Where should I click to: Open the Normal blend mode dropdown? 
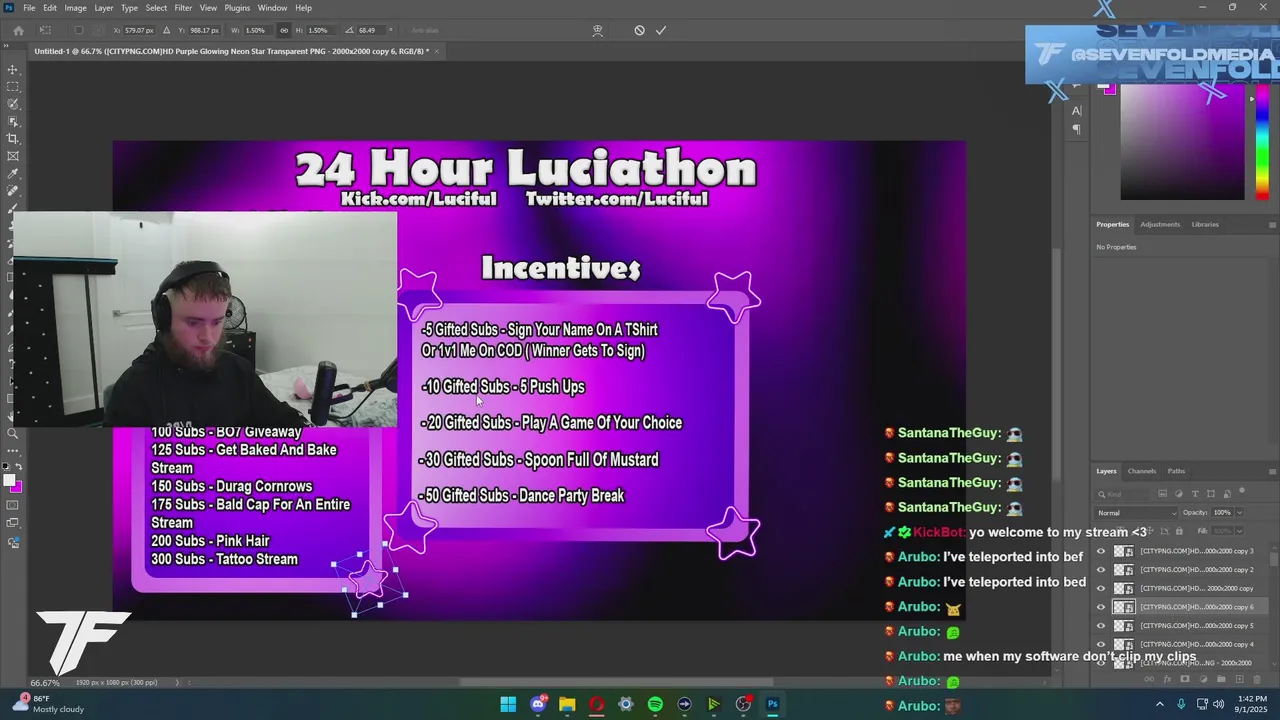(x=1137, y=513)
